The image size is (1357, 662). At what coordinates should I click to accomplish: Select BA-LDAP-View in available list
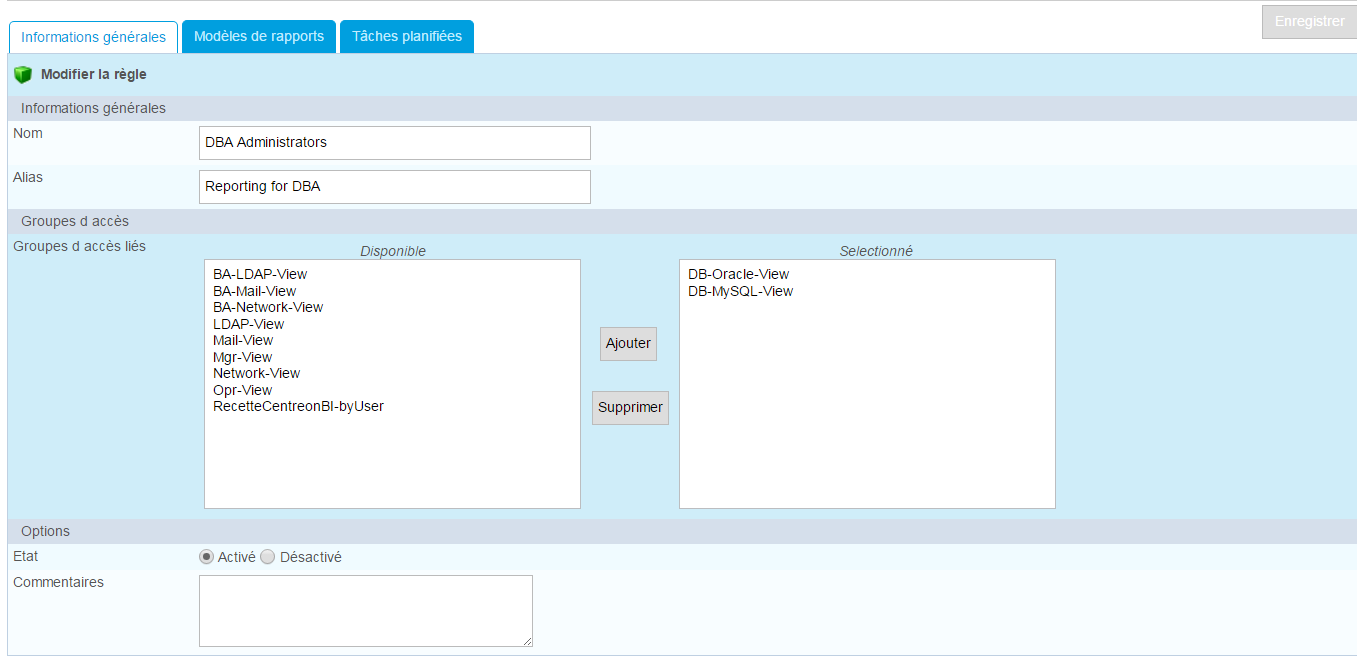coord(260,274)
